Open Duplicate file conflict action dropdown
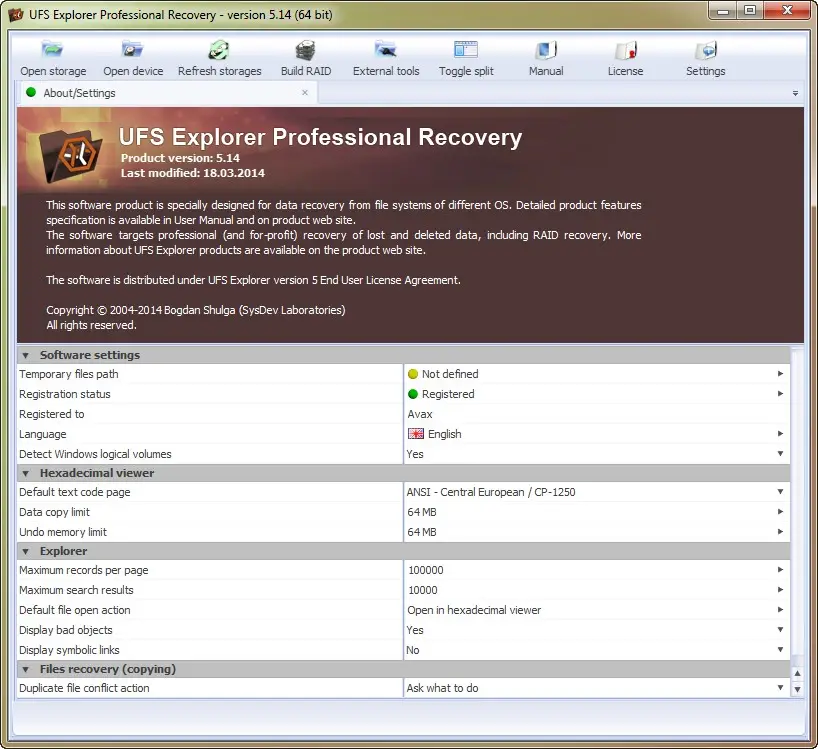Screen dimensions: 818x749 780,688
